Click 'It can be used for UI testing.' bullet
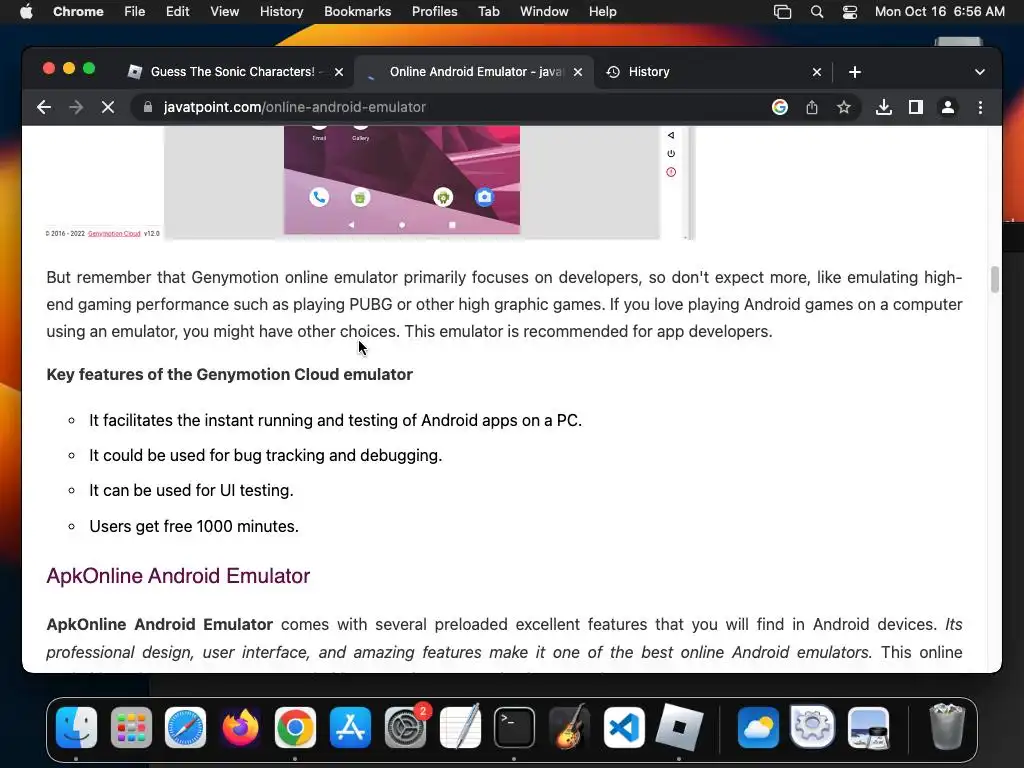Viewport: 1024px width, 768px height. [x=191, y=490]
